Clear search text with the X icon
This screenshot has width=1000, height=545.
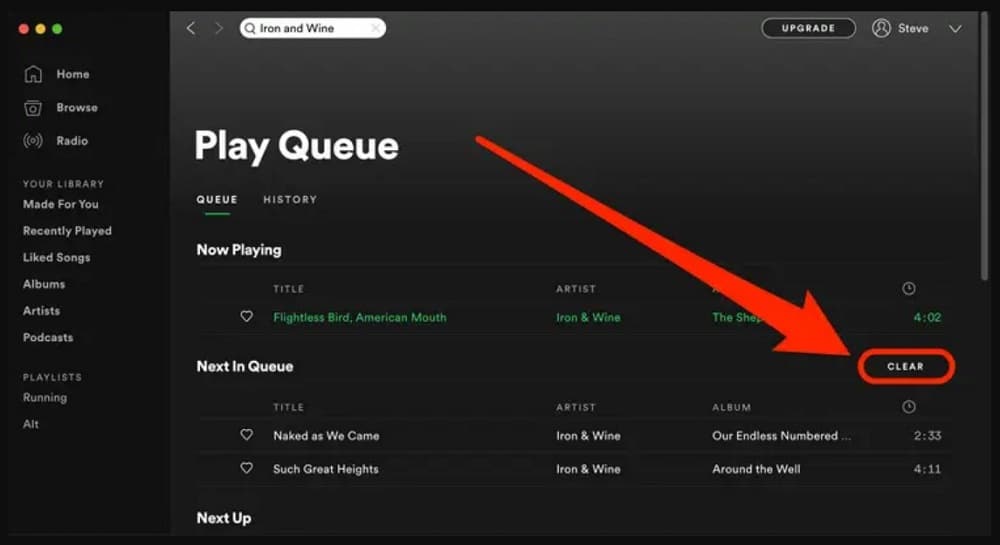(376, 28)
